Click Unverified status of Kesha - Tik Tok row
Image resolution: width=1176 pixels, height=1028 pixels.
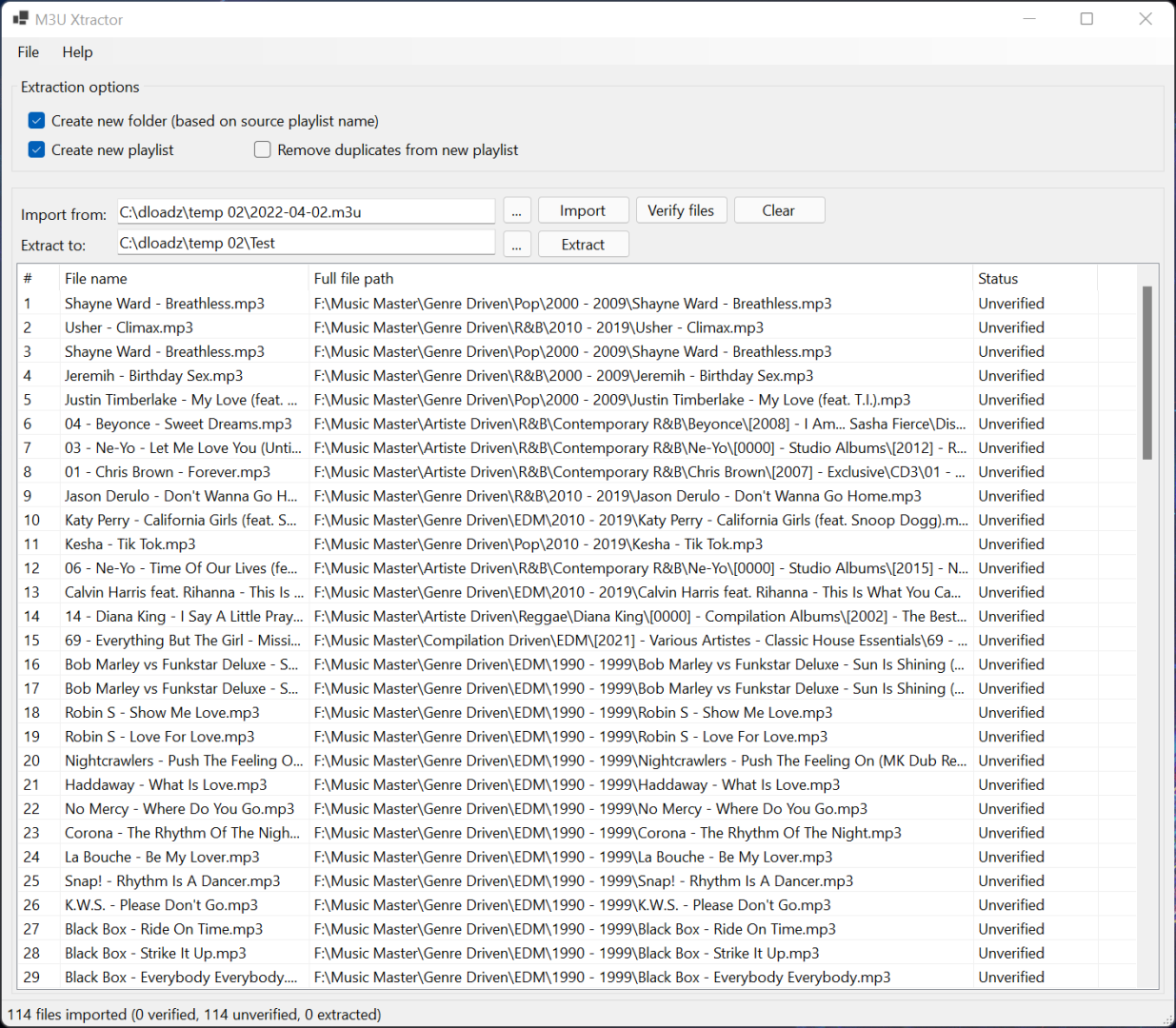pyautogui.click(x=1011, y=544)
